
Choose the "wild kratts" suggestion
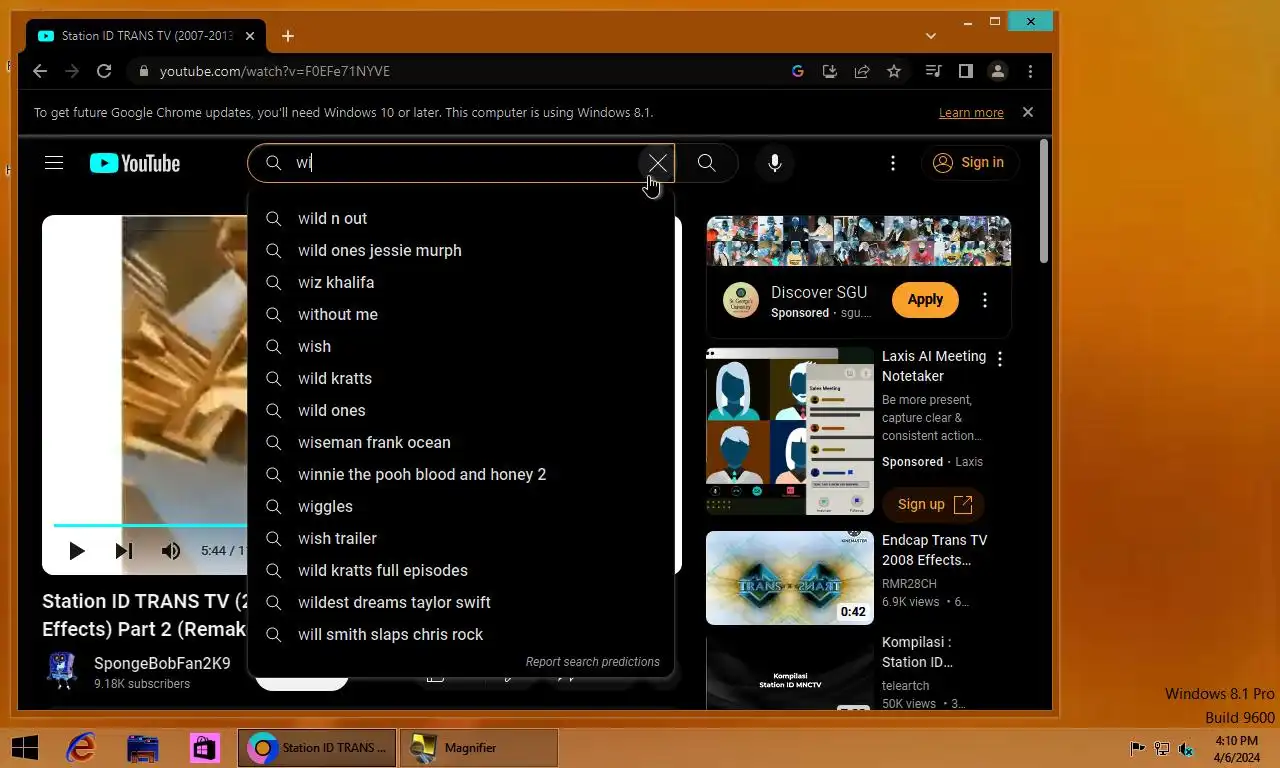tap(461, 378)
